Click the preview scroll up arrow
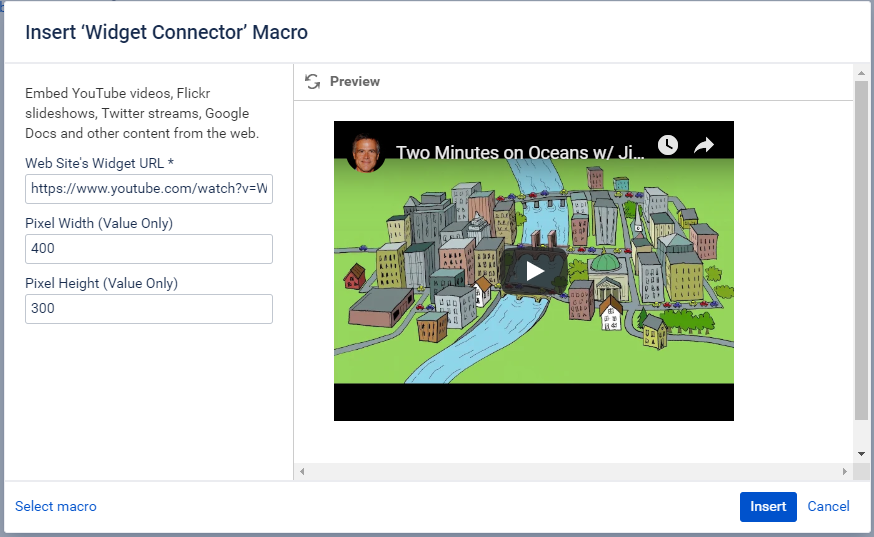Image resolution: width=874 pixels, height=537 pixels. pyautogui.click(x=861, y=73)
